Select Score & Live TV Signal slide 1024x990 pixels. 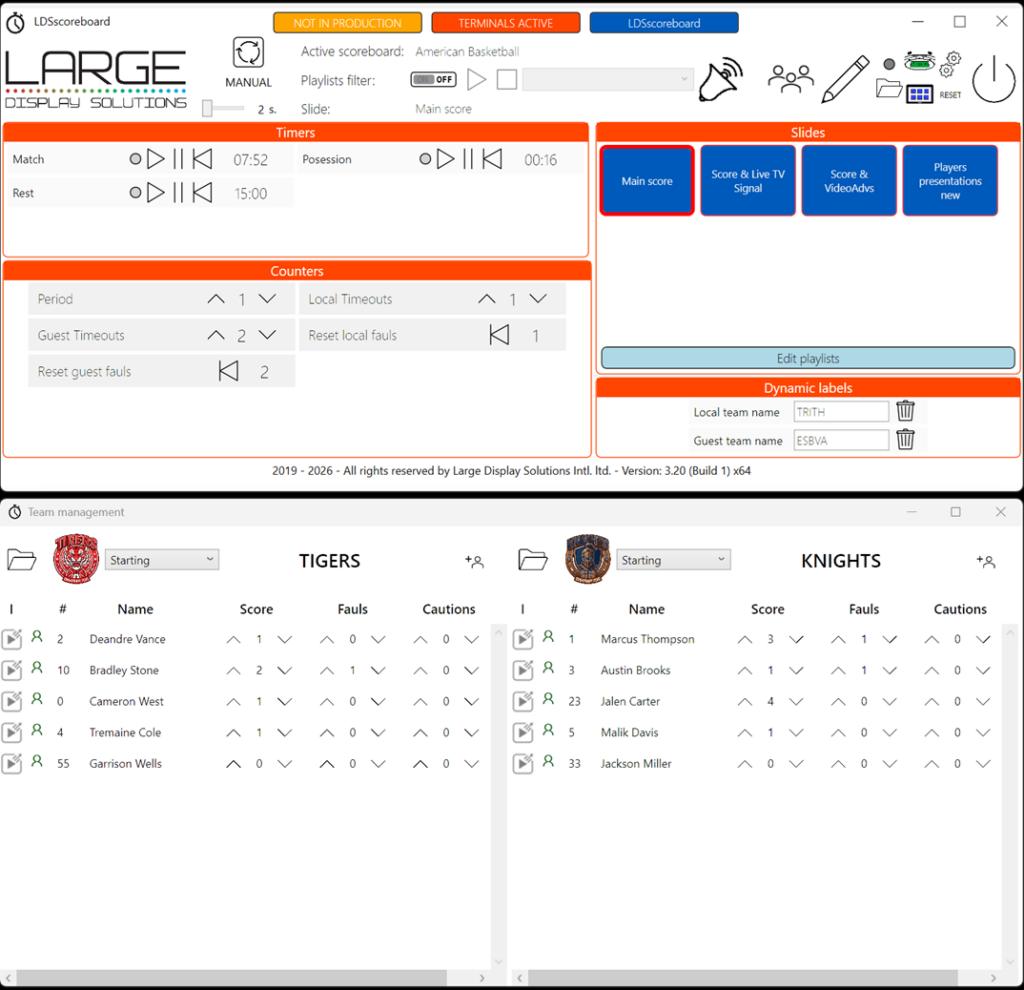point(748,181)
